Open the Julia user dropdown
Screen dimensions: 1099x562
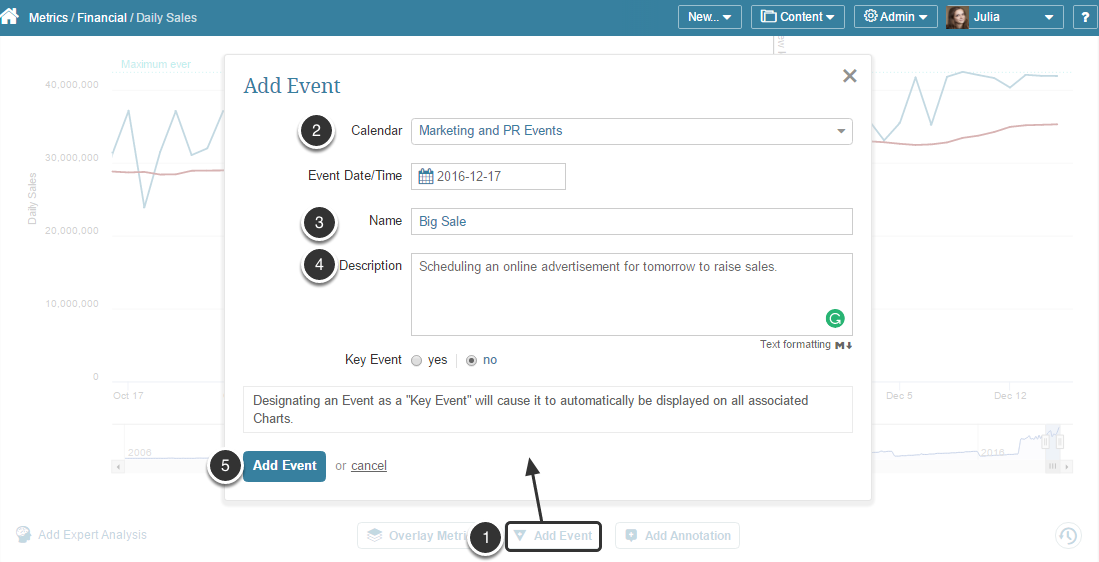pos(1004,17)
